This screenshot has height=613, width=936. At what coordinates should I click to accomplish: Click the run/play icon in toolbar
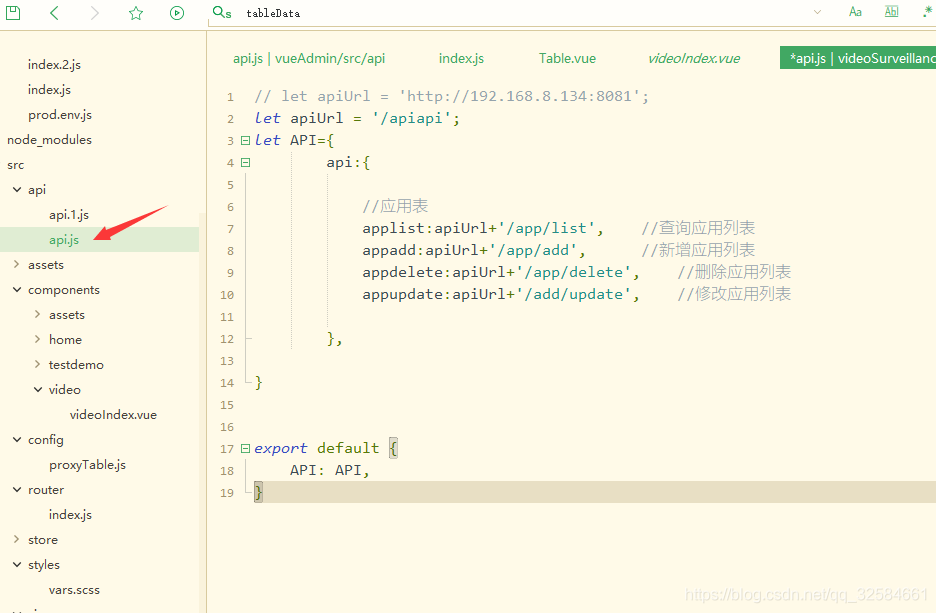tap(177, 13)
